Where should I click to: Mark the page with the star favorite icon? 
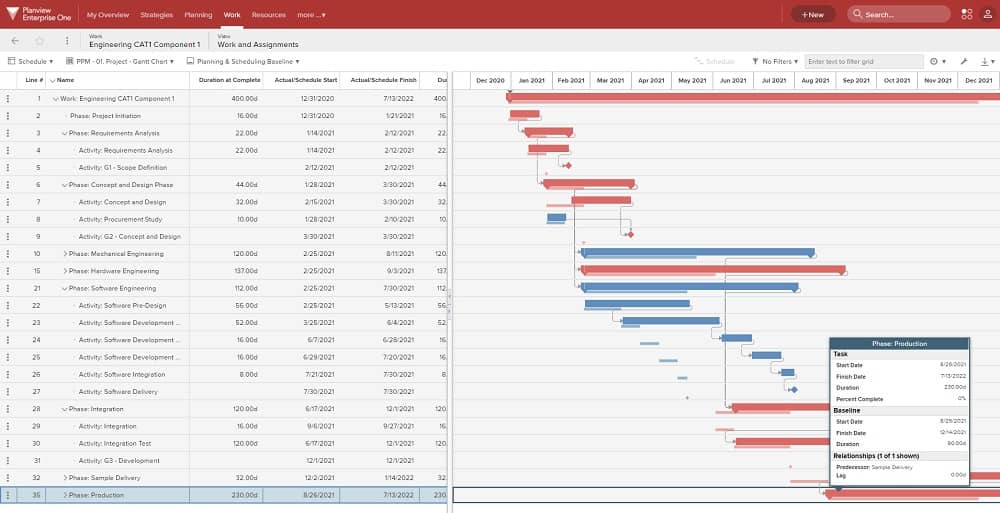point(40,41)
